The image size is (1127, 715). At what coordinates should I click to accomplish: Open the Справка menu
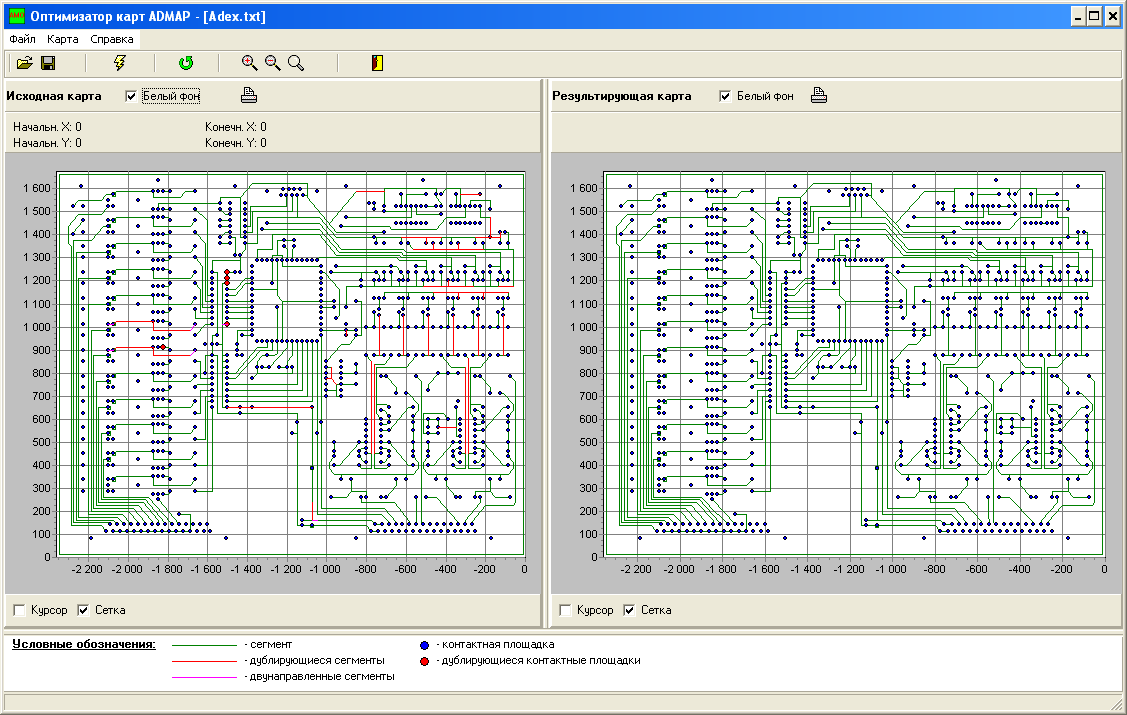tap(111, 40)
